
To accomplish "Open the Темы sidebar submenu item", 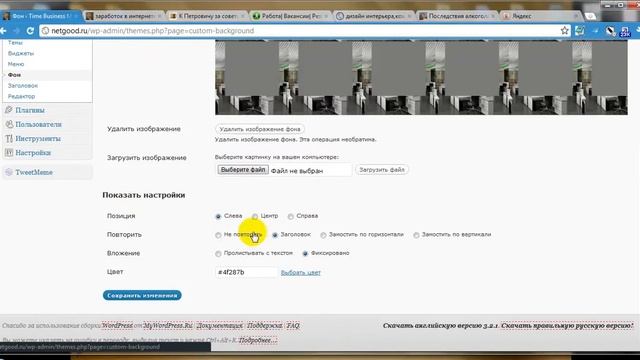I will pyautogui.click(x=15, y=42).
